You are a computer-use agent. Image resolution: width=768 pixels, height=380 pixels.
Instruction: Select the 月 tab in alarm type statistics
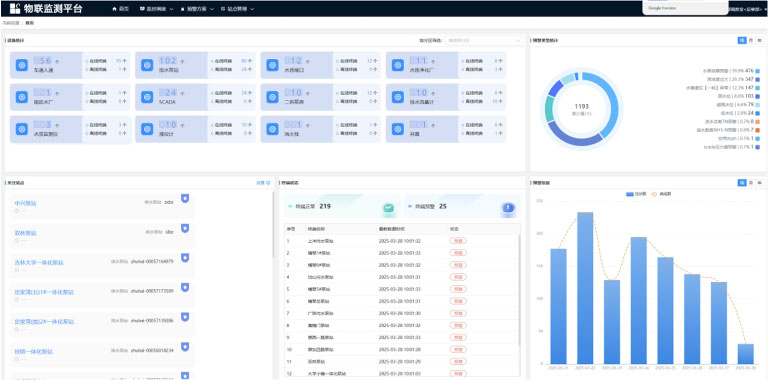pos(751,40)
